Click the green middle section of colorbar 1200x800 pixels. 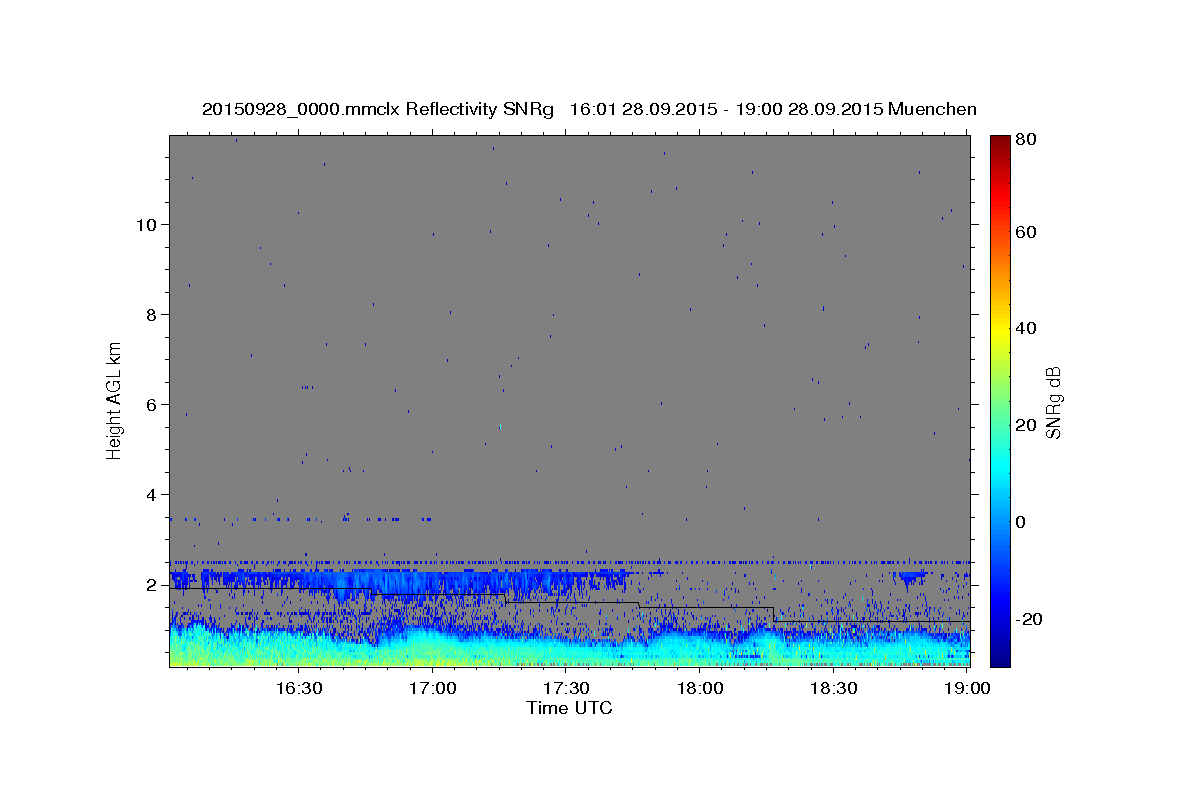tap(1000, 400)
